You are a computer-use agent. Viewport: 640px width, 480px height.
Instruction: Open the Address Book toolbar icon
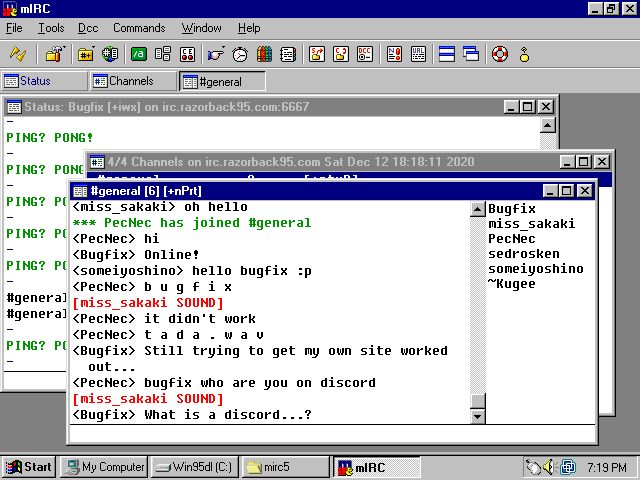(287, 54)
